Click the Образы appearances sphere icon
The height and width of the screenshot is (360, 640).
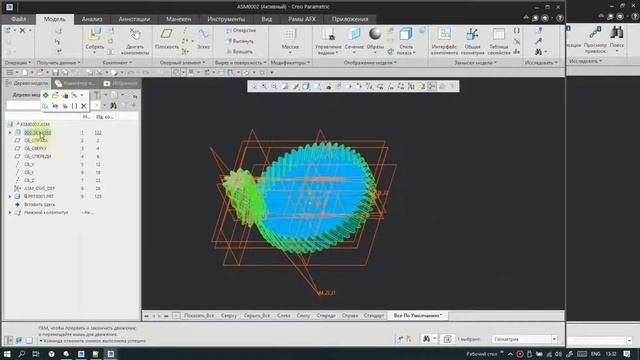click(375, 34)
